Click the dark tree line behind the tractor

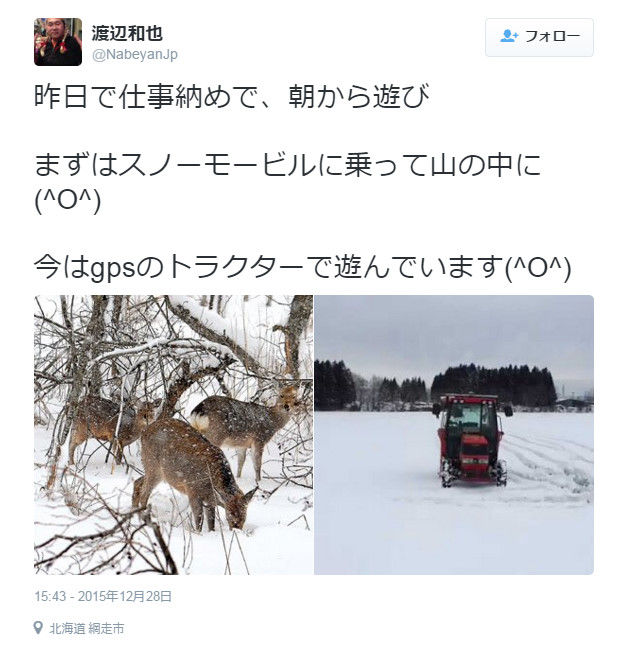pyautogui.click(x=494, y=387)
